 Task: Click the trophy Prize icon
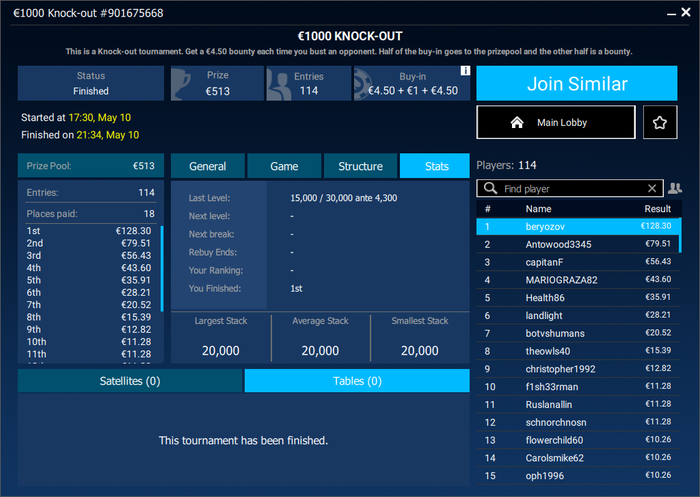point(181,84)
